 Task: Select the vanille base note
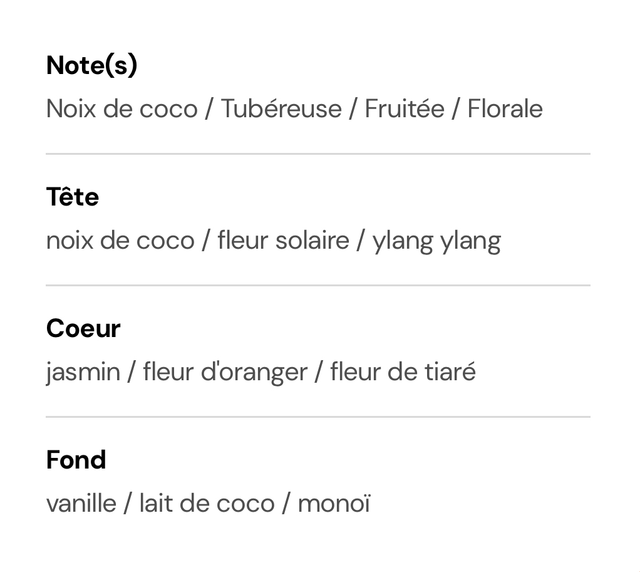82,504
